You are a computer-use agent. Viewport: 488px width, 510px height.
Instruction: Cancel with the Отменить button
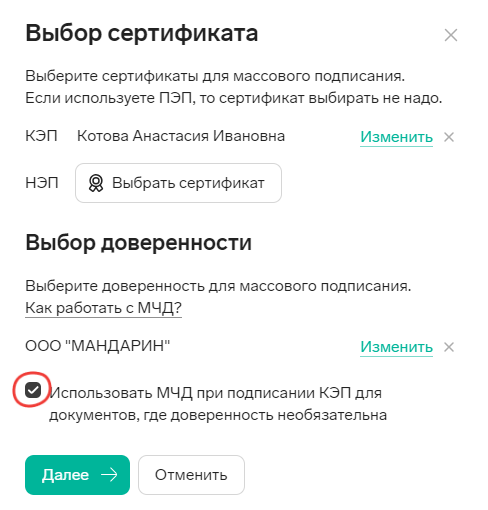(x=191, y=475)
